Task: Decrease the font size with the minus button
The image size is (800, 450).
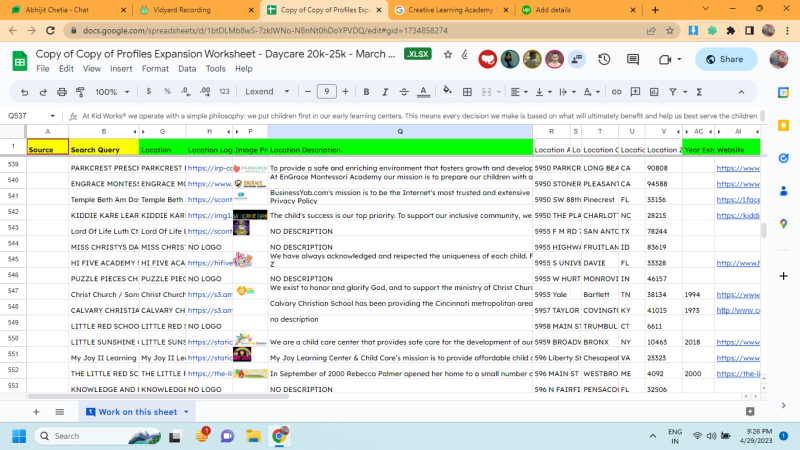Action: 308,92
